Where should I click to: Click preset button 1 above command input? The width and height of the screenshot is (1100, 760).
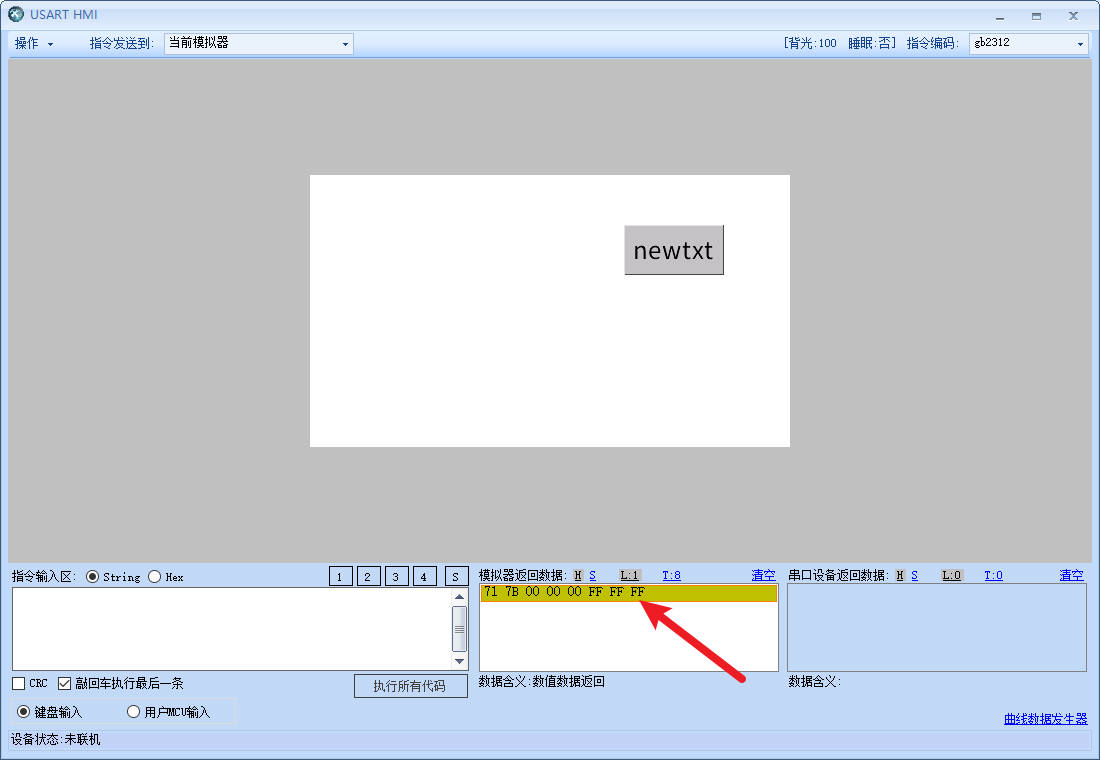click(x=340, y=576)
